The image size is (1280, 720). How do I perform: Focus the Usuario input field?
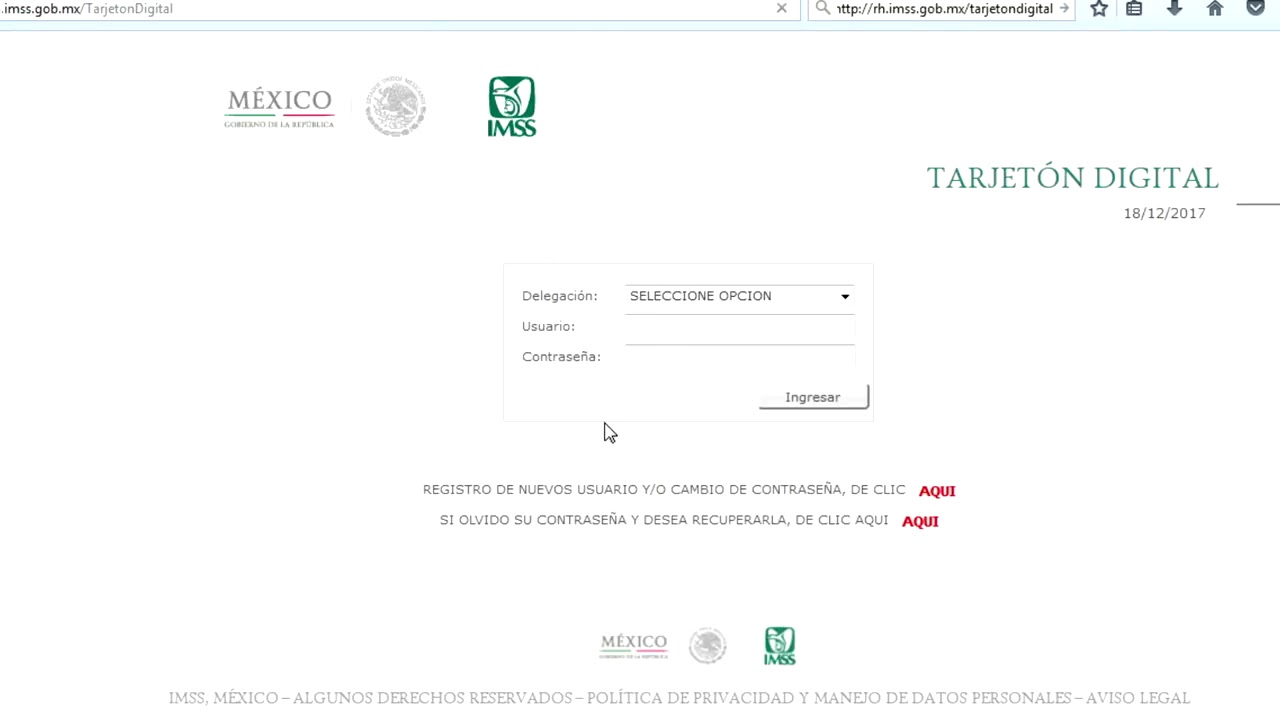click(739, 328)
